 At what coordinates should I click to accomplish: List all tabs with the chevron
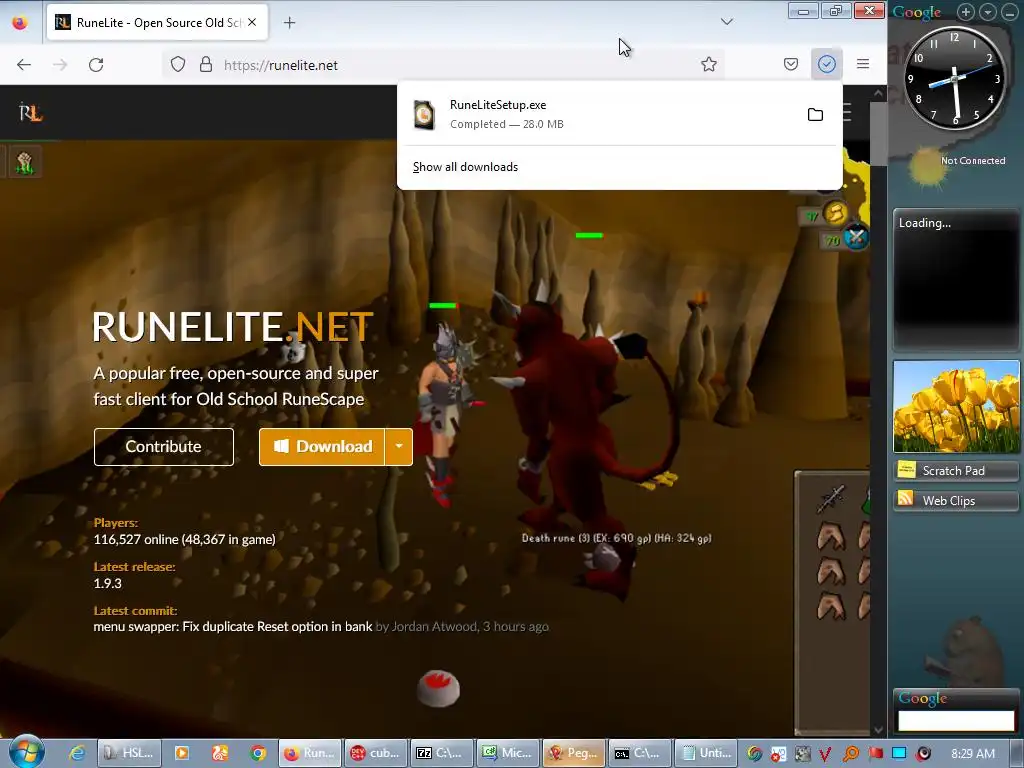[726, 22]
